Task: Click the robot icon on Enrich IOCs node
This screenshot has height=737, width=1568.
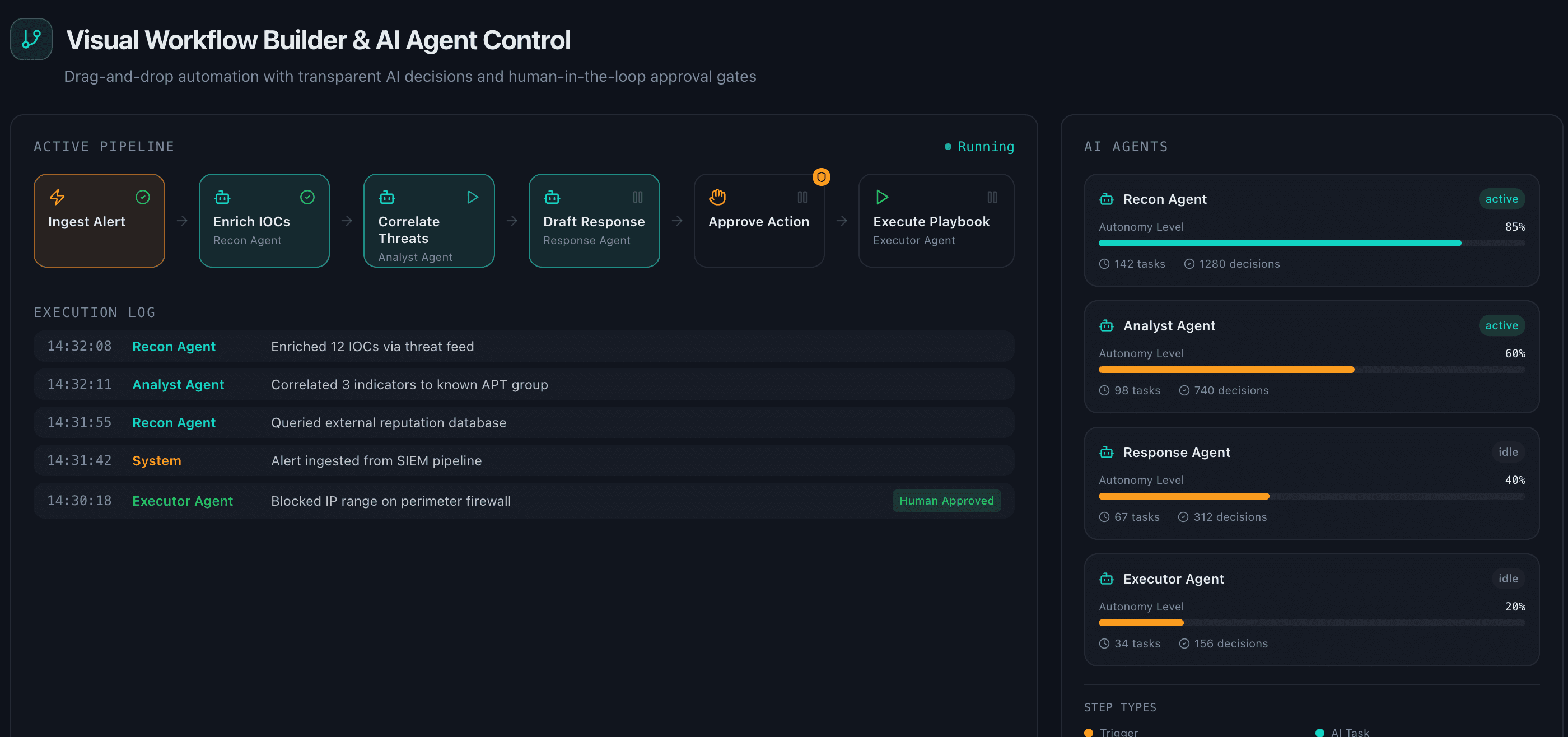Action: click(x=222, y=197)
